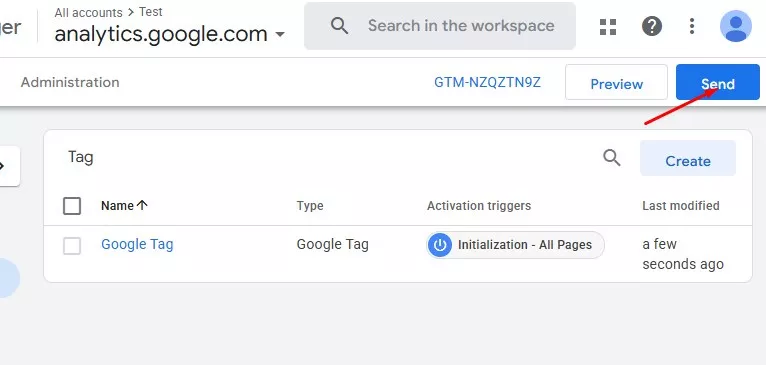Check the Google Tag row checkbox
Viewport: 766px width, 365px height.
(x=72, y=246)
